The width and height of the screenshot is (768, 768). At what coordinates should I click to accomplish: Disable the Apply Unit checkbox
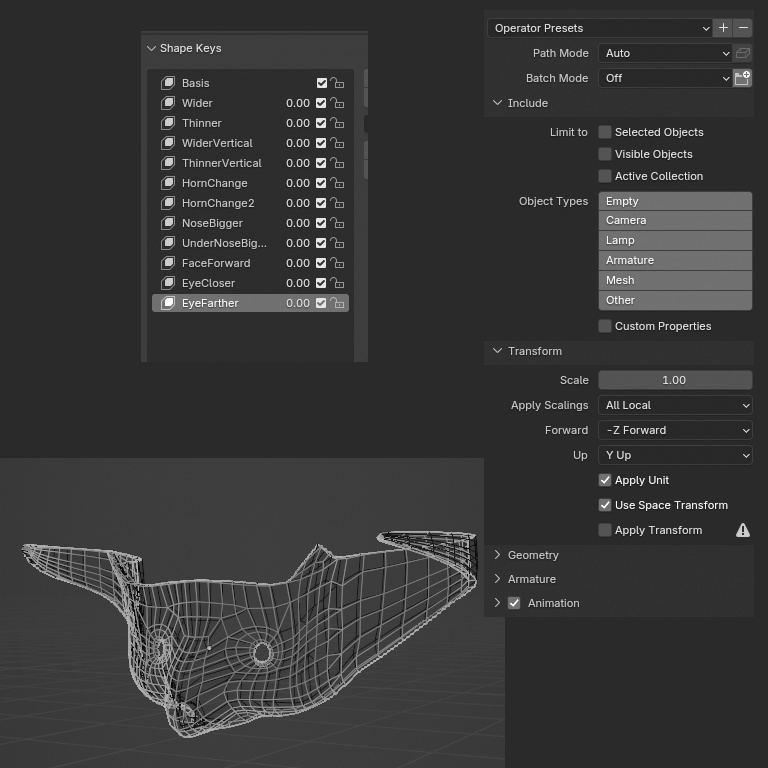[x=605, y=480]
